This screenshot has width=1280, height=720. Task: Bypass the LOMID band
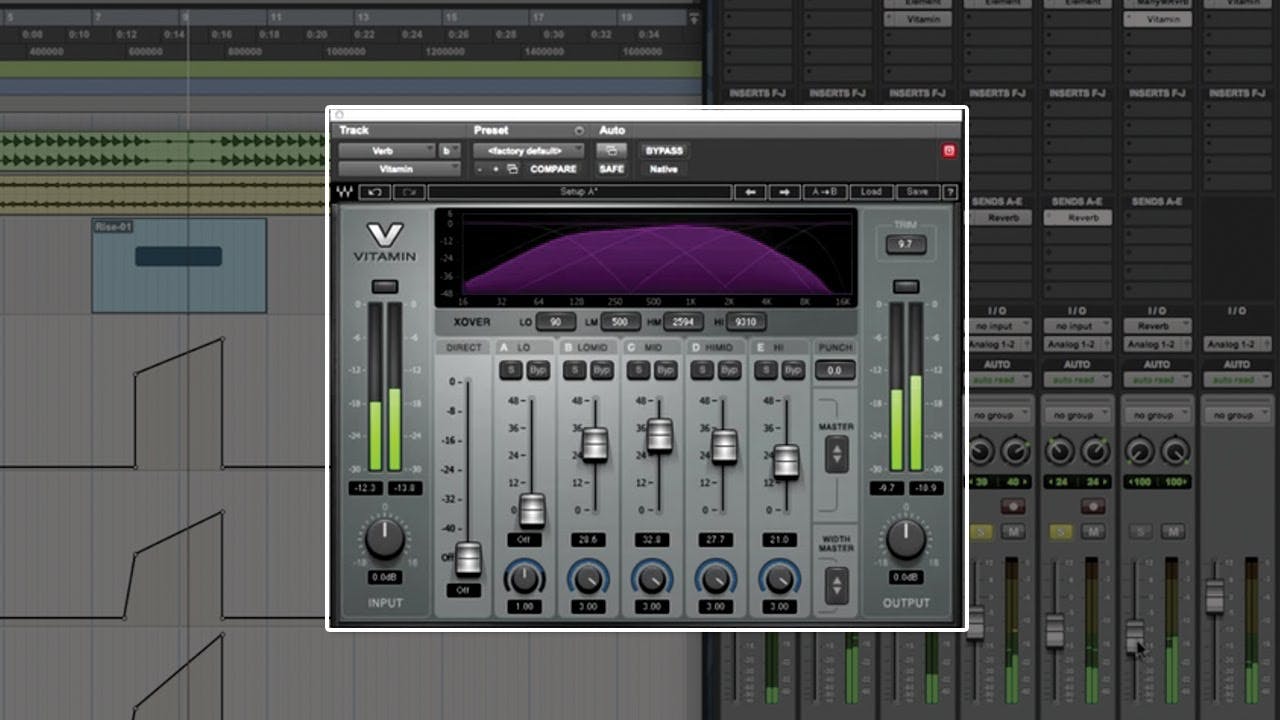(601, 370)
